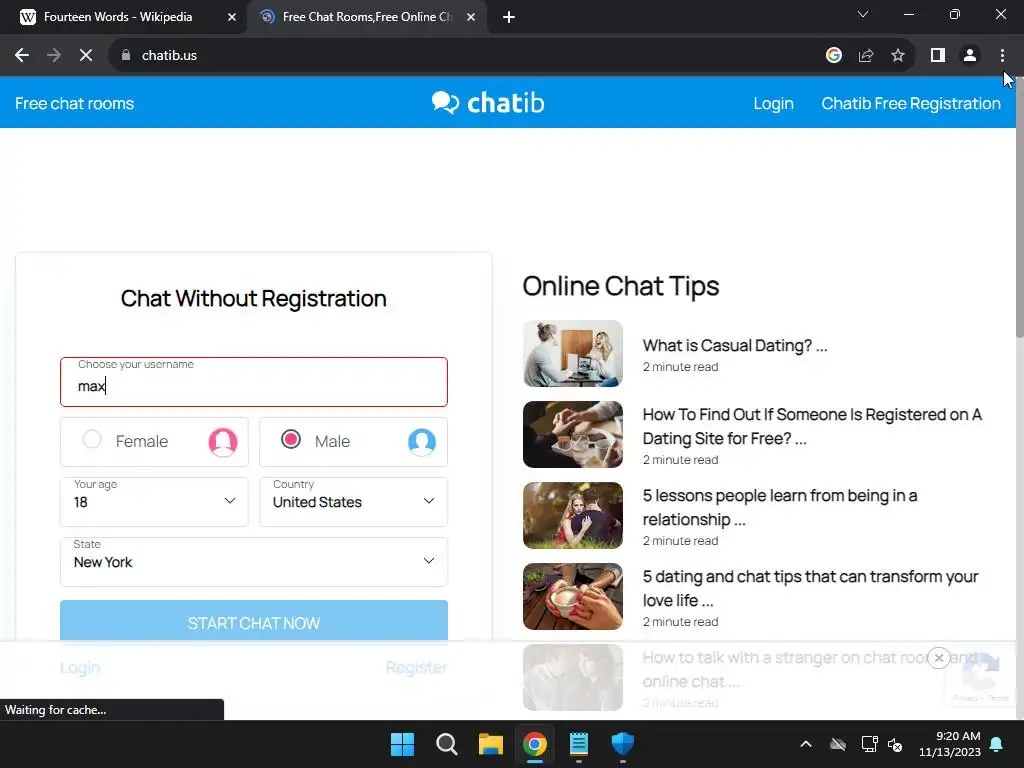The width and height of the screenshot is (1024, 768).
Task: Select the Free Chat Rooms tab
Action: point(368,18)
